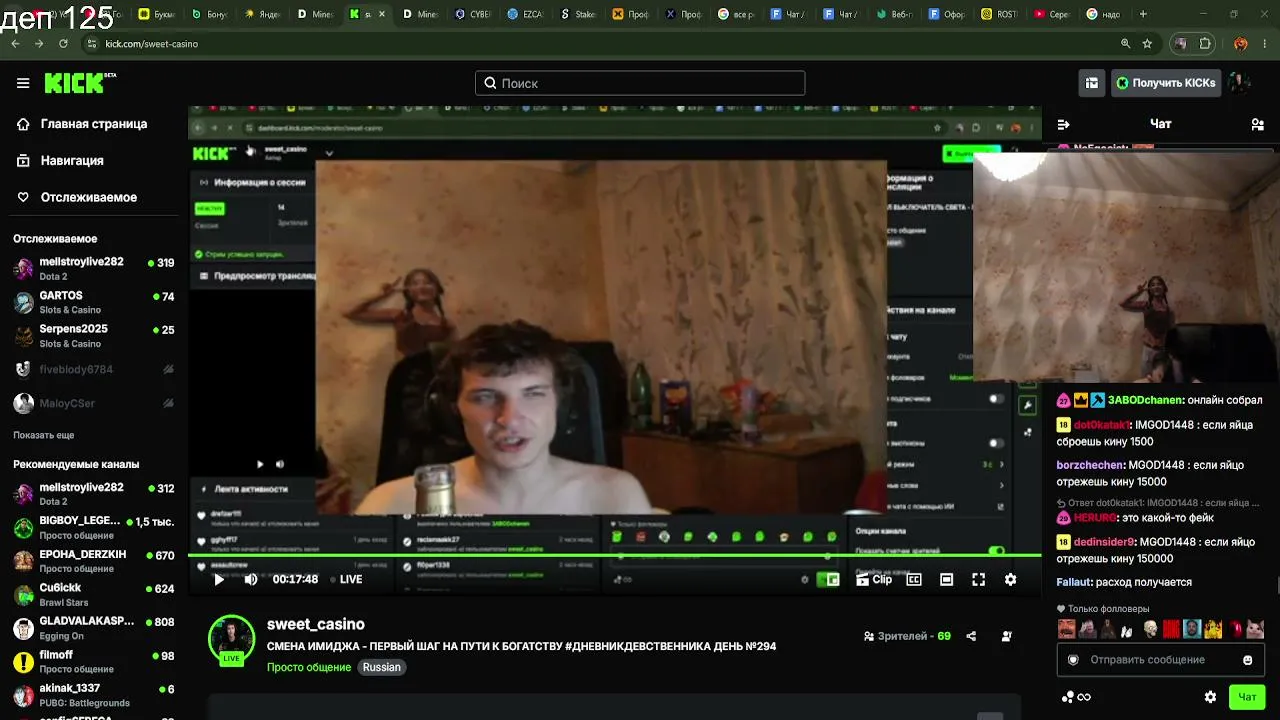Viewport: 1280px width, 720px height.
Task: Open recommended channel BIGBOY_LEGE...
Action: [93, 528]
